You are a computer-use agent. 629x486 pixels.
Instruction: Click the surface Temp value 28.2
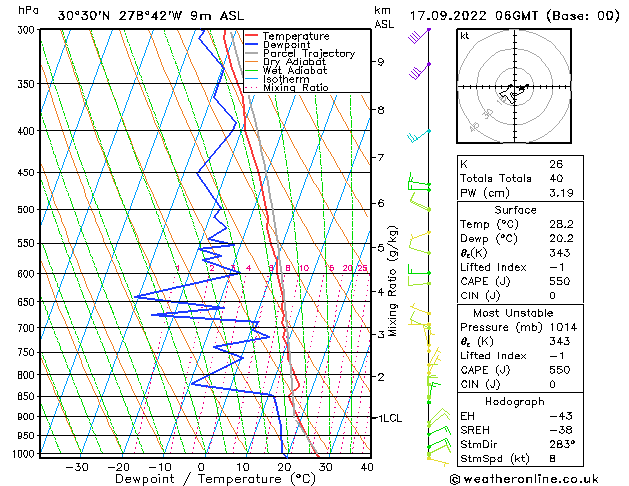click(561, 224)
